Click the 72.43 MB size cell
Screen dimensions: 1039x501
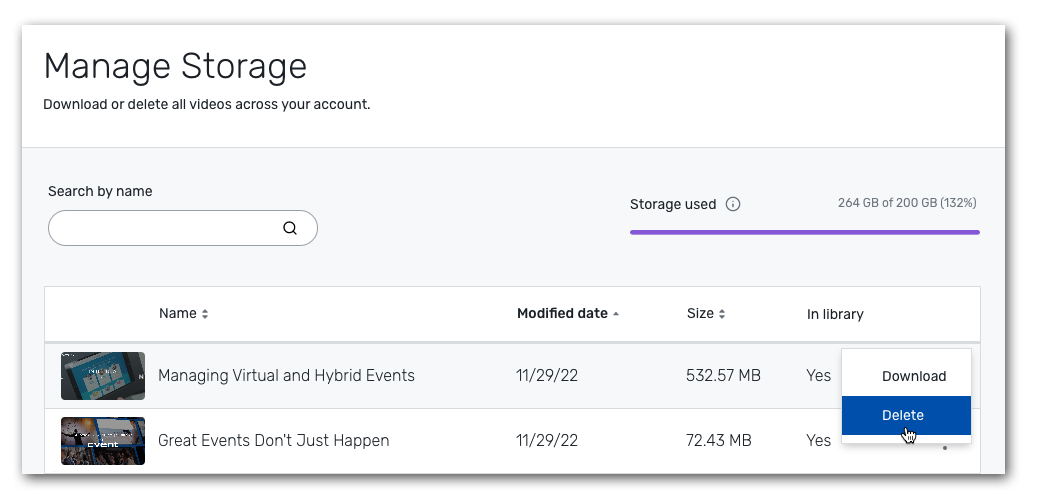click(x=719, y=440)
